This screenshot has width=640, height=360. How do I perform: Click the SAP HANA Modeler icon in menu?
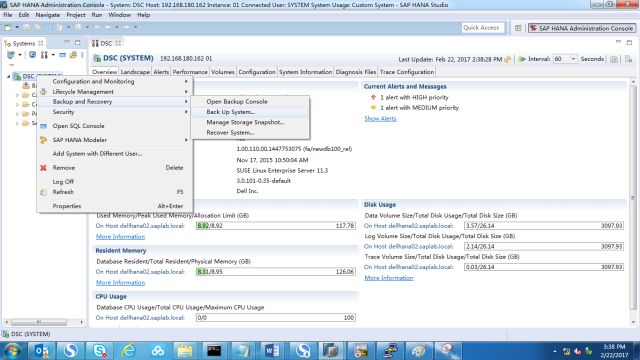[x=43, y=140]
